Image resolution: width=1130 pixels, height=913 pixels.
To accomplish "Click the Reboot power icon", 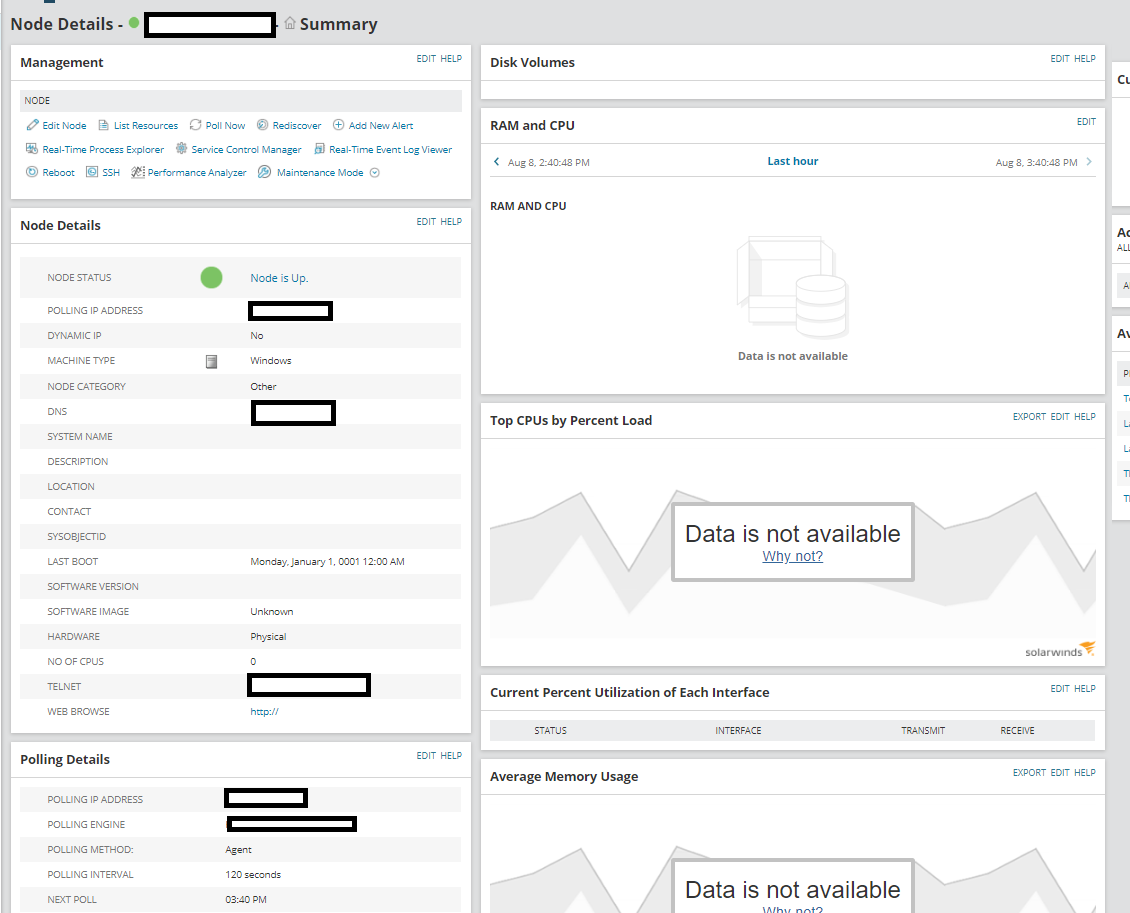I will pyautogui.click(x=32, y=172).
